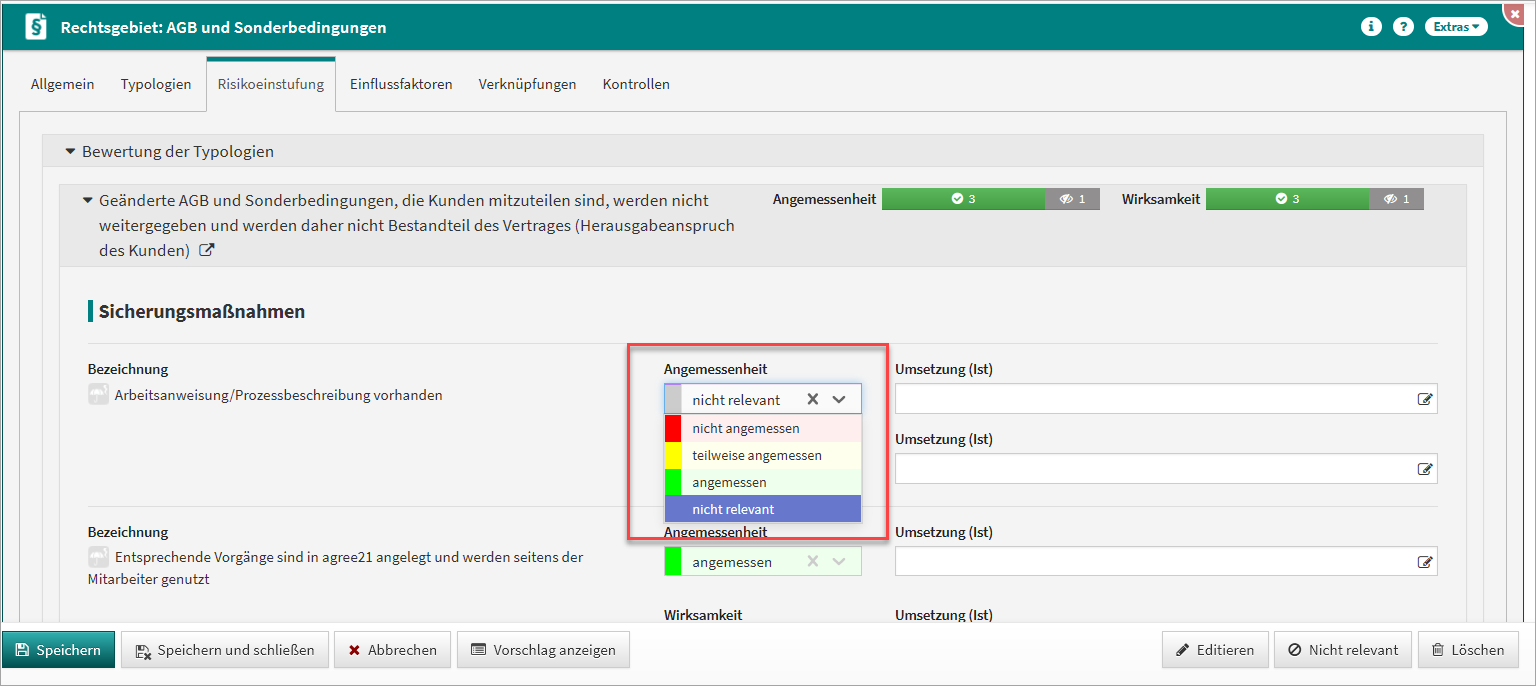The width and height of the screenshot is (1536, 686).
Task: Open the 'angemessen' Angemessenheit dropdown
Action: tap(839, 562)
